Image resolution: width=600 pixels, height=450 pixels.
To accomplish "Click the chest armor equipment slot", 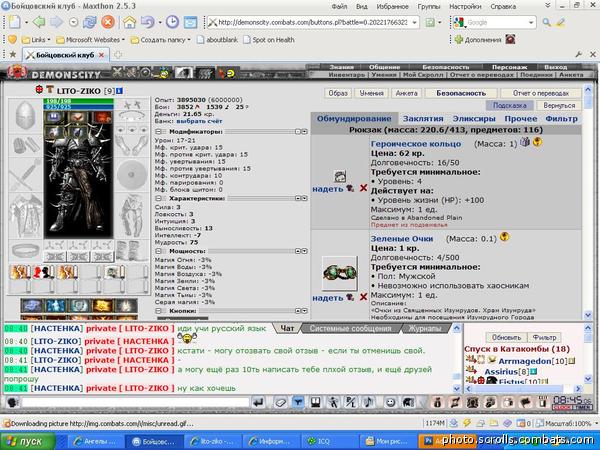I will coord(25,215).
